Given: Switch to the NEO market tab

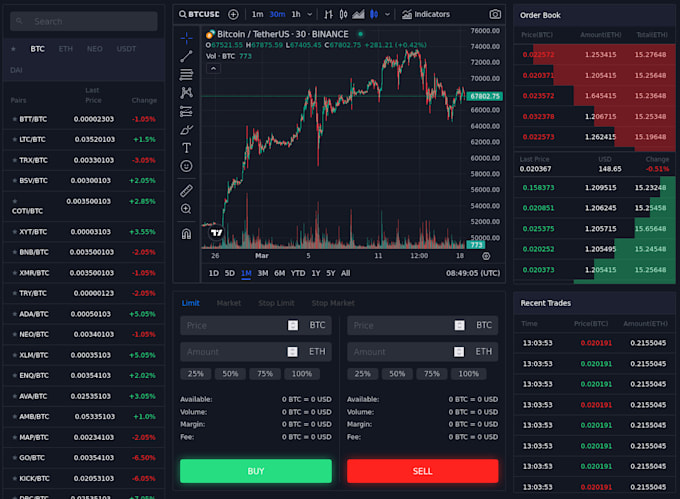Looking at the screenshot, I should (x=95, y=49).
